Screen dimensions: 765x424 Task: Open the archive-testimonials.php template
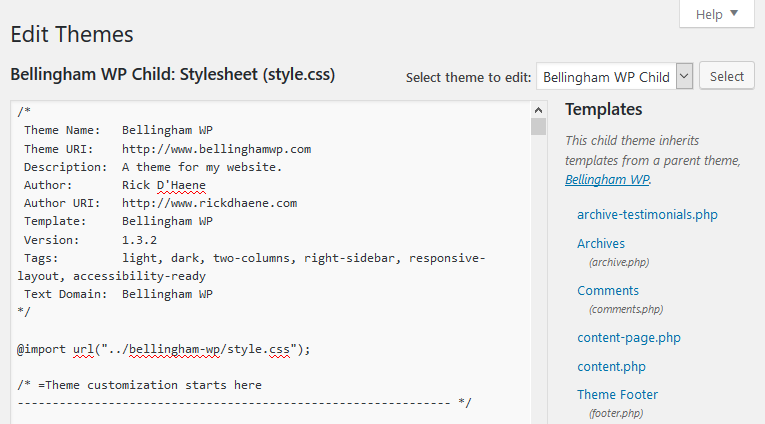point(647,214)
